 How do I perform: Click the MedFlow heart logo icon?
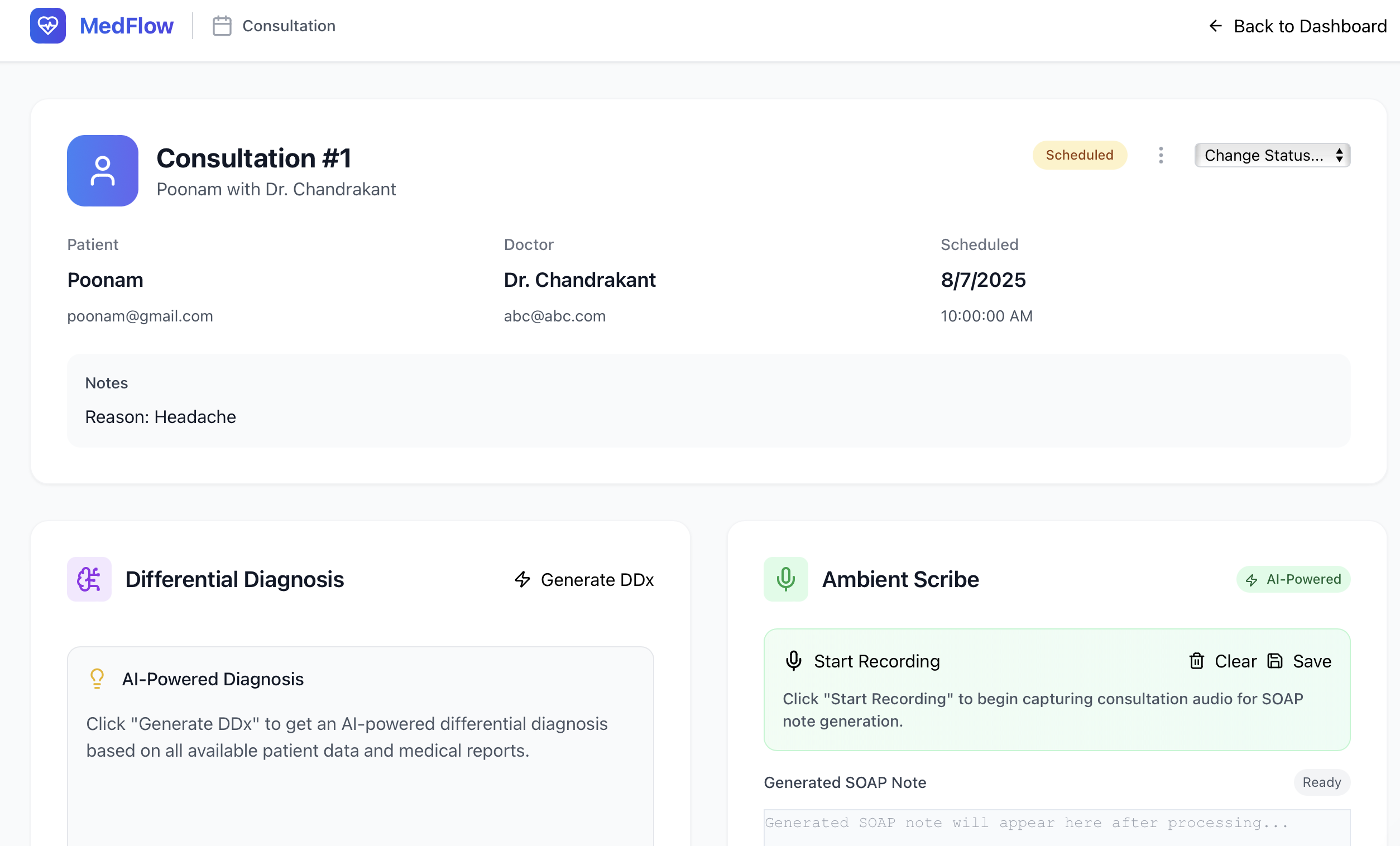[x=48, y=26]
